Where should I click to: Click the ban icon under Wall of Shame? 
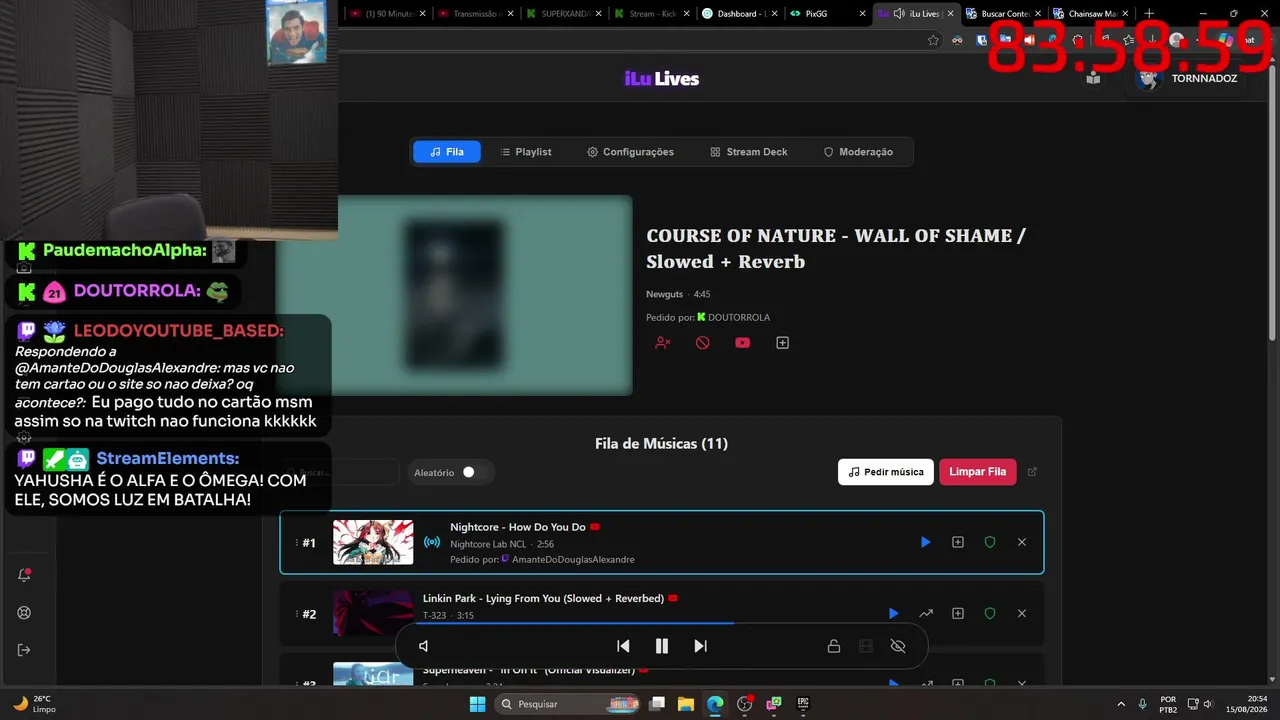click(703, 343)
